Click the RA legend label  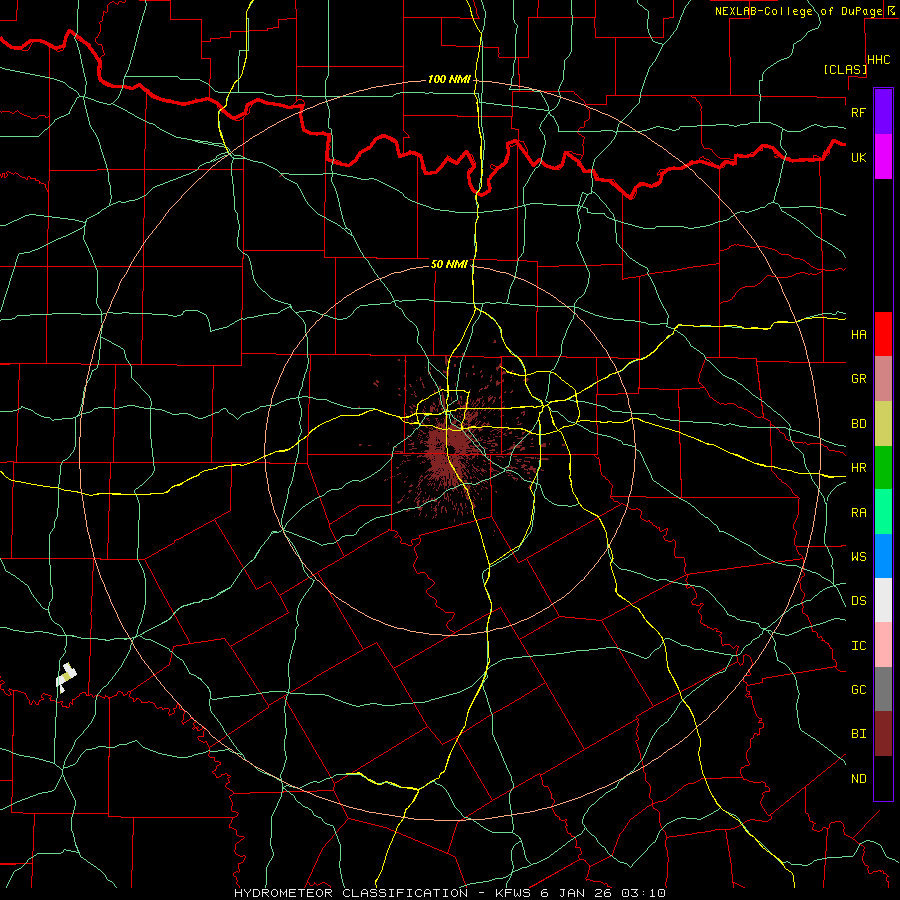pos(858,513)
